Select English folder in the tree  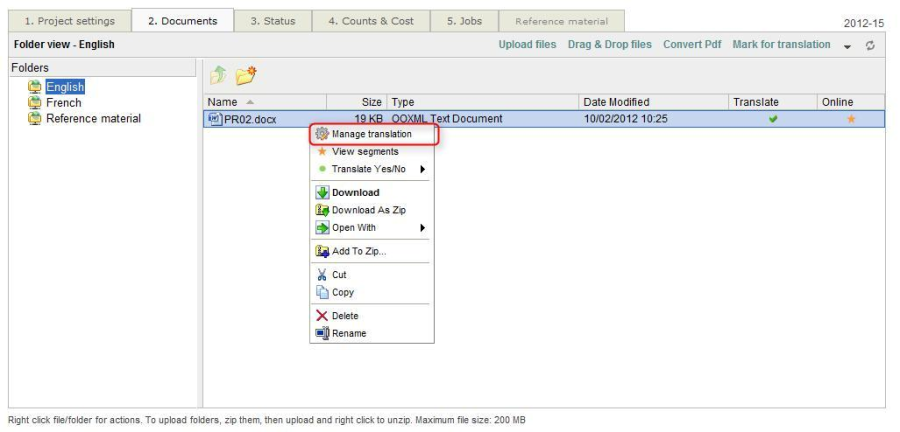[x=65, y=87]
